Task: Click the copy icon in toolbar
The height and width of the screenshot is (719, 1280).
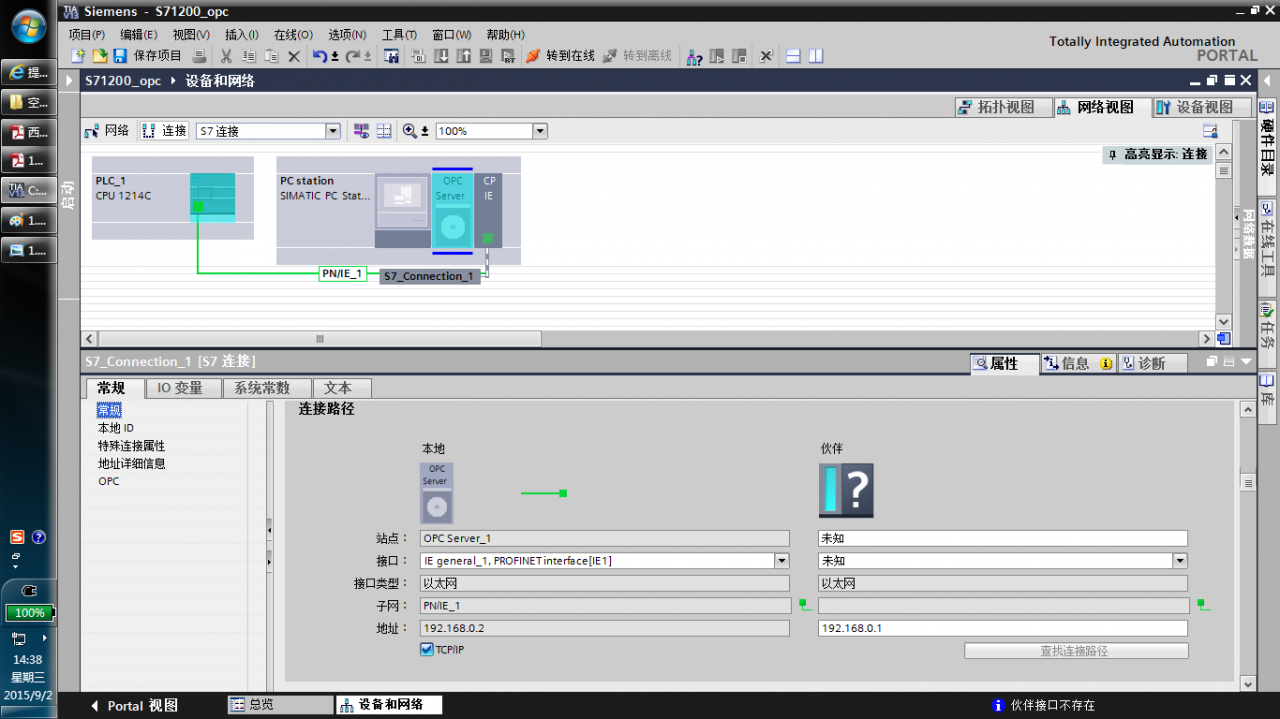Action: coord(249,56)
